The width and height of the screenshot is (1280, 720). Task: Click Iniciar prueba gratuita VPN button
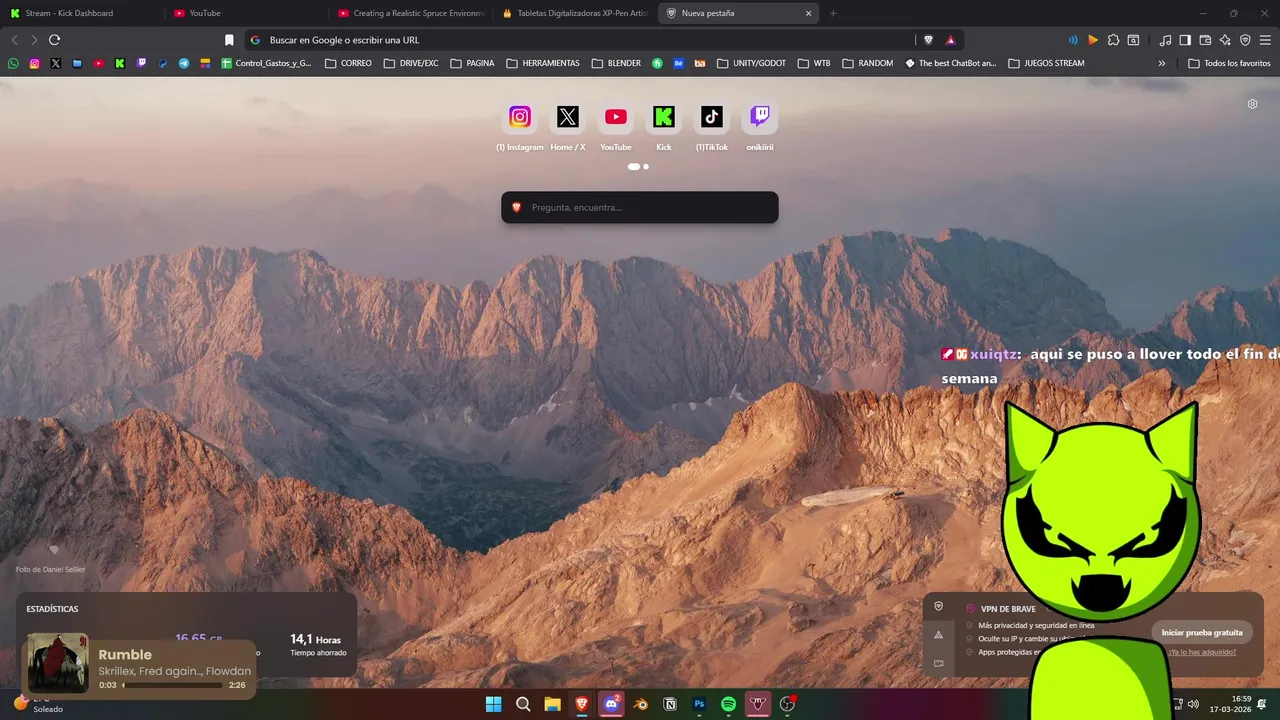(1202, 632)
